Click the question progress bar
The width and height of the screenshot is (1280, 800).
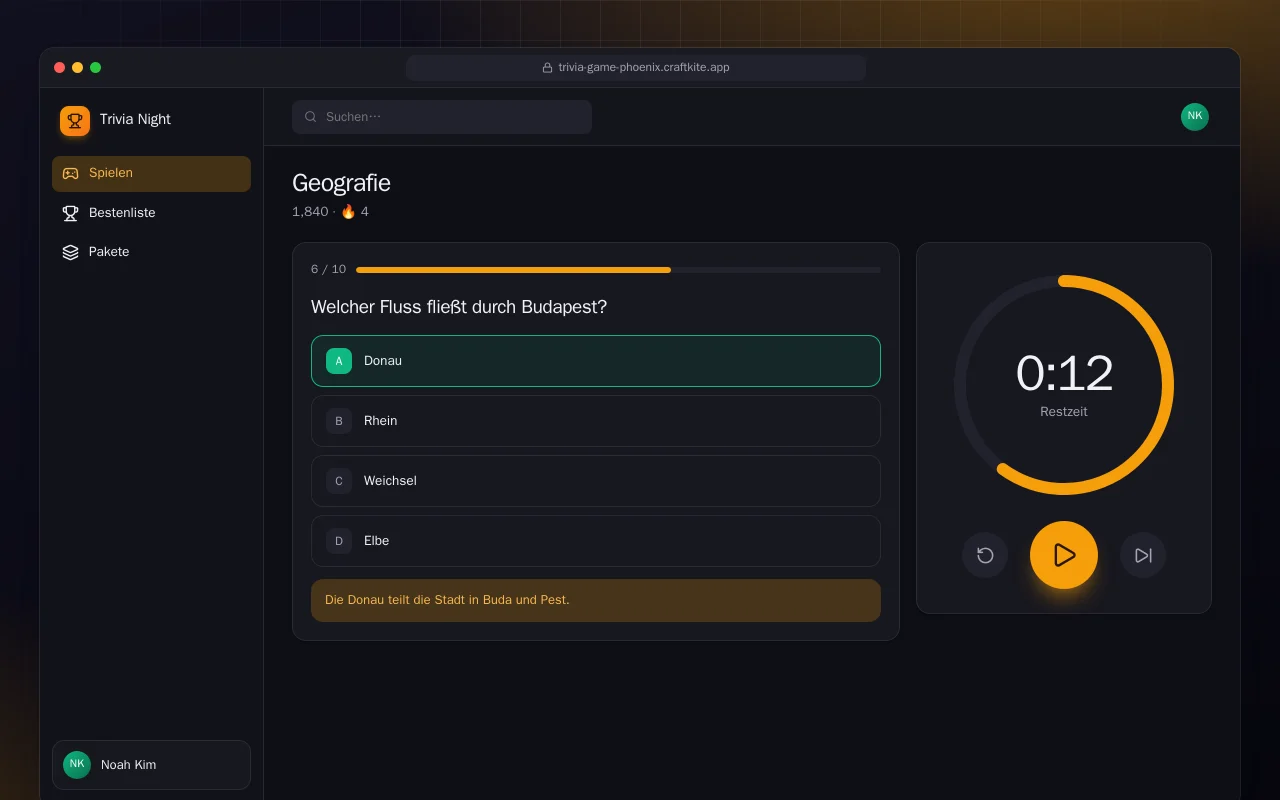click(x=618, y=270)
